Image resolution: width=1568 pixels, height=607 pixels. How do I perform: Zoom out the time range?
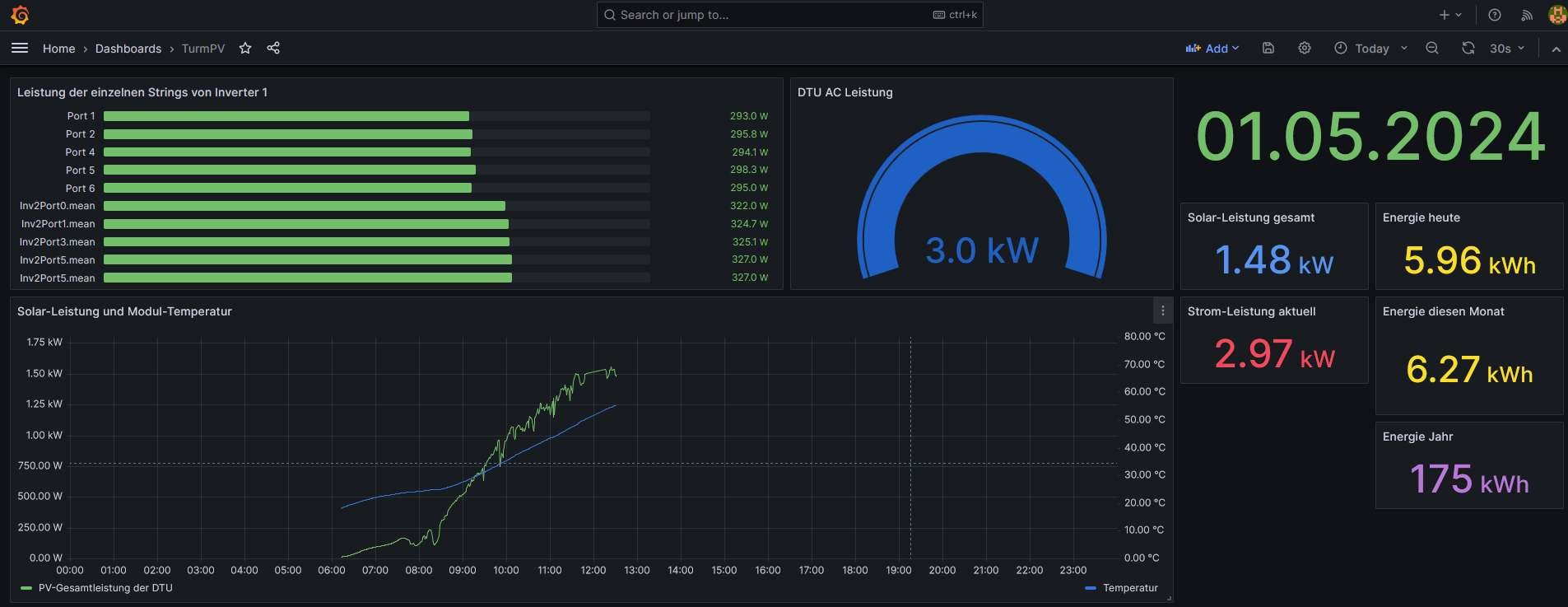tap(1432, 49)
